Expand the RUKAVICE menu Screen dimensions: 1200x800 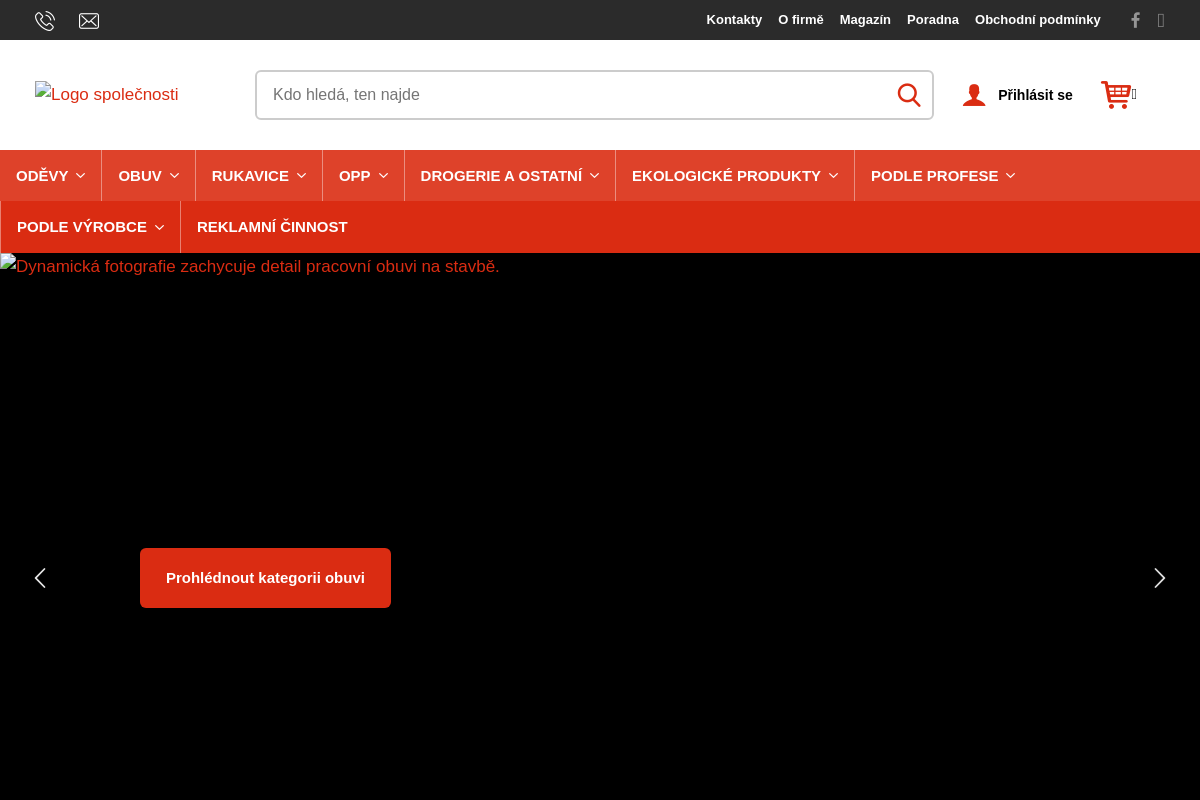[259, 176]
